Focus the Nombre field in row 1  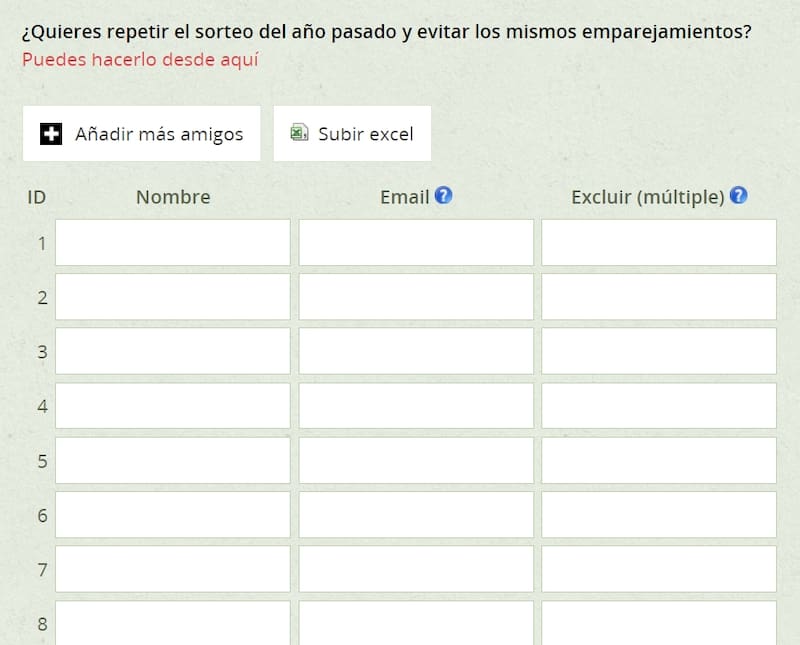pos(172,243)
